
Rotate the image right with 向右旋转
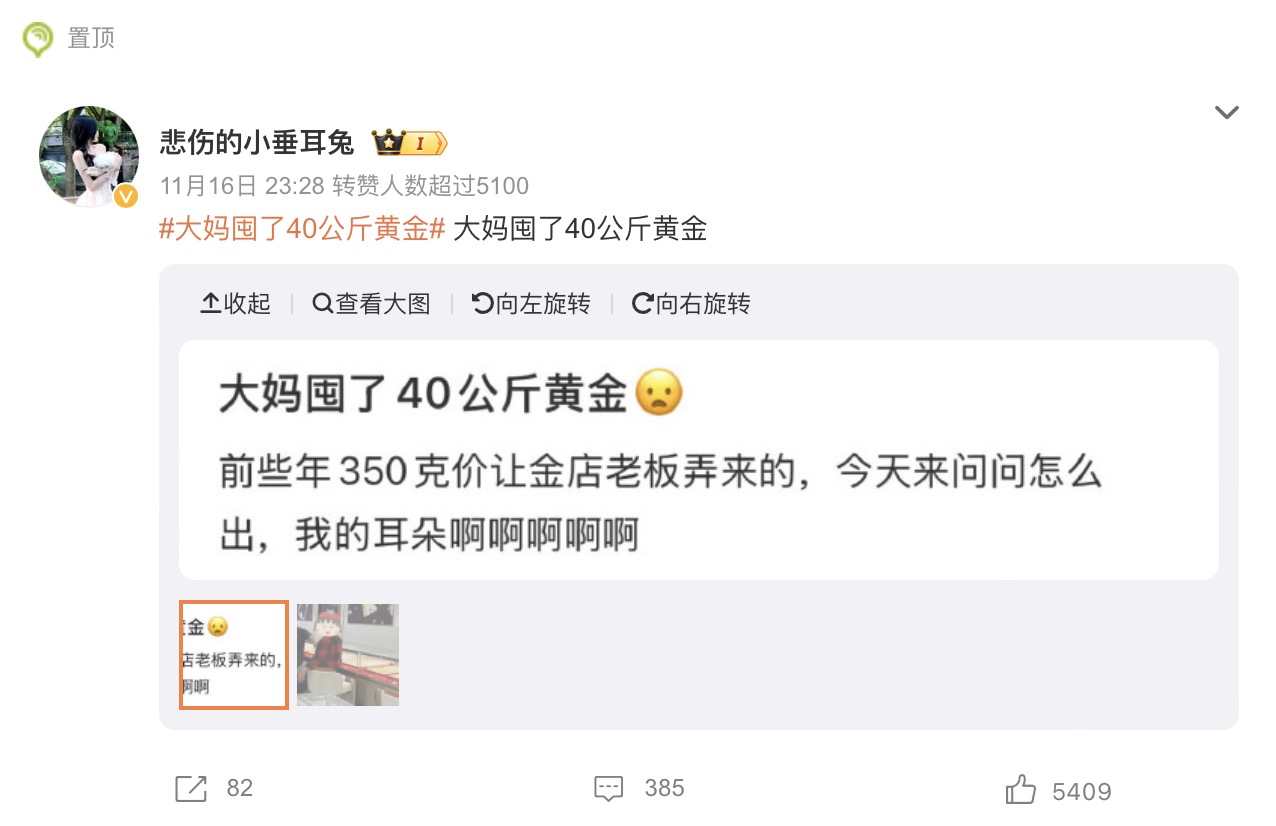click(x=691, y=304)
